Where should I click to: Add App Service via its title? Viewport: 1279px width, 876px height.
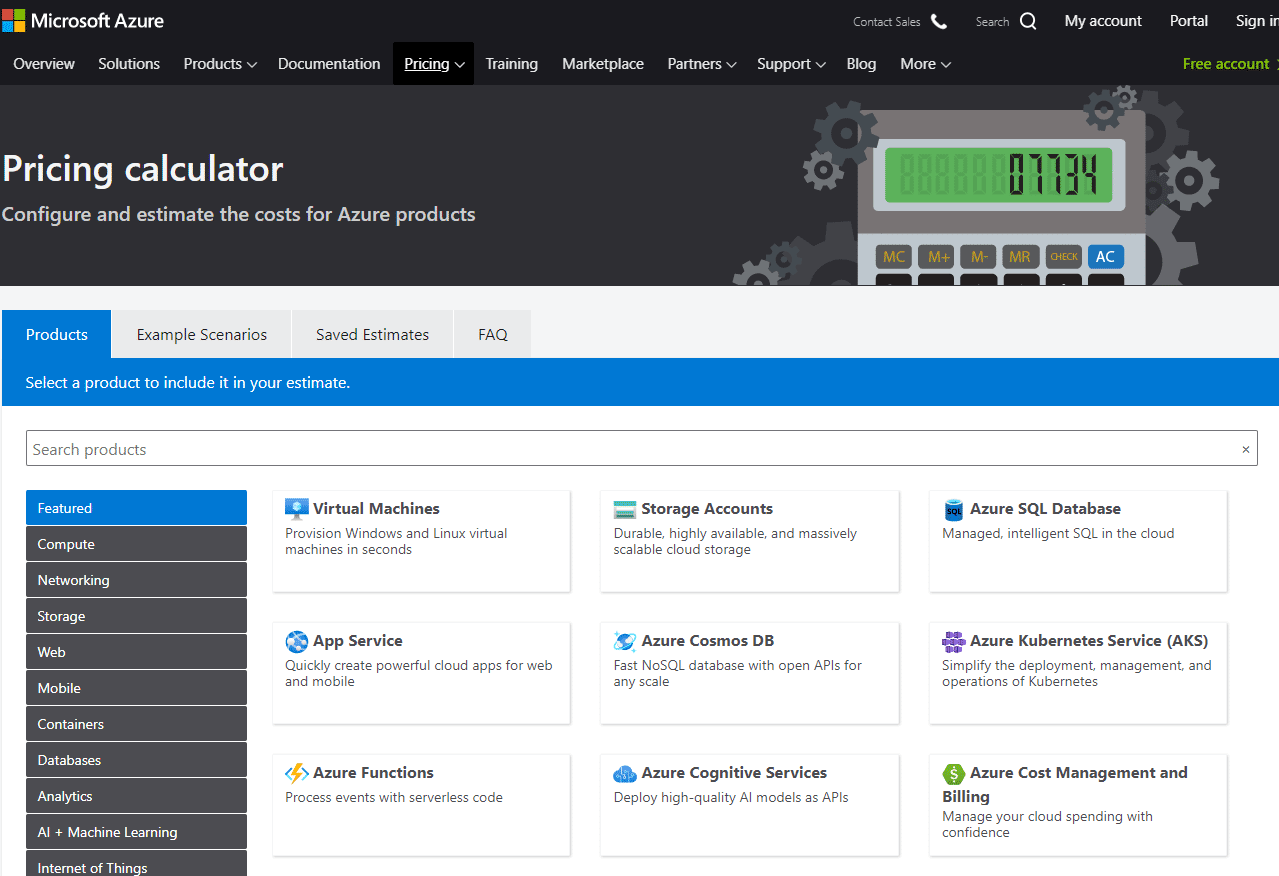tap(358, 641)
